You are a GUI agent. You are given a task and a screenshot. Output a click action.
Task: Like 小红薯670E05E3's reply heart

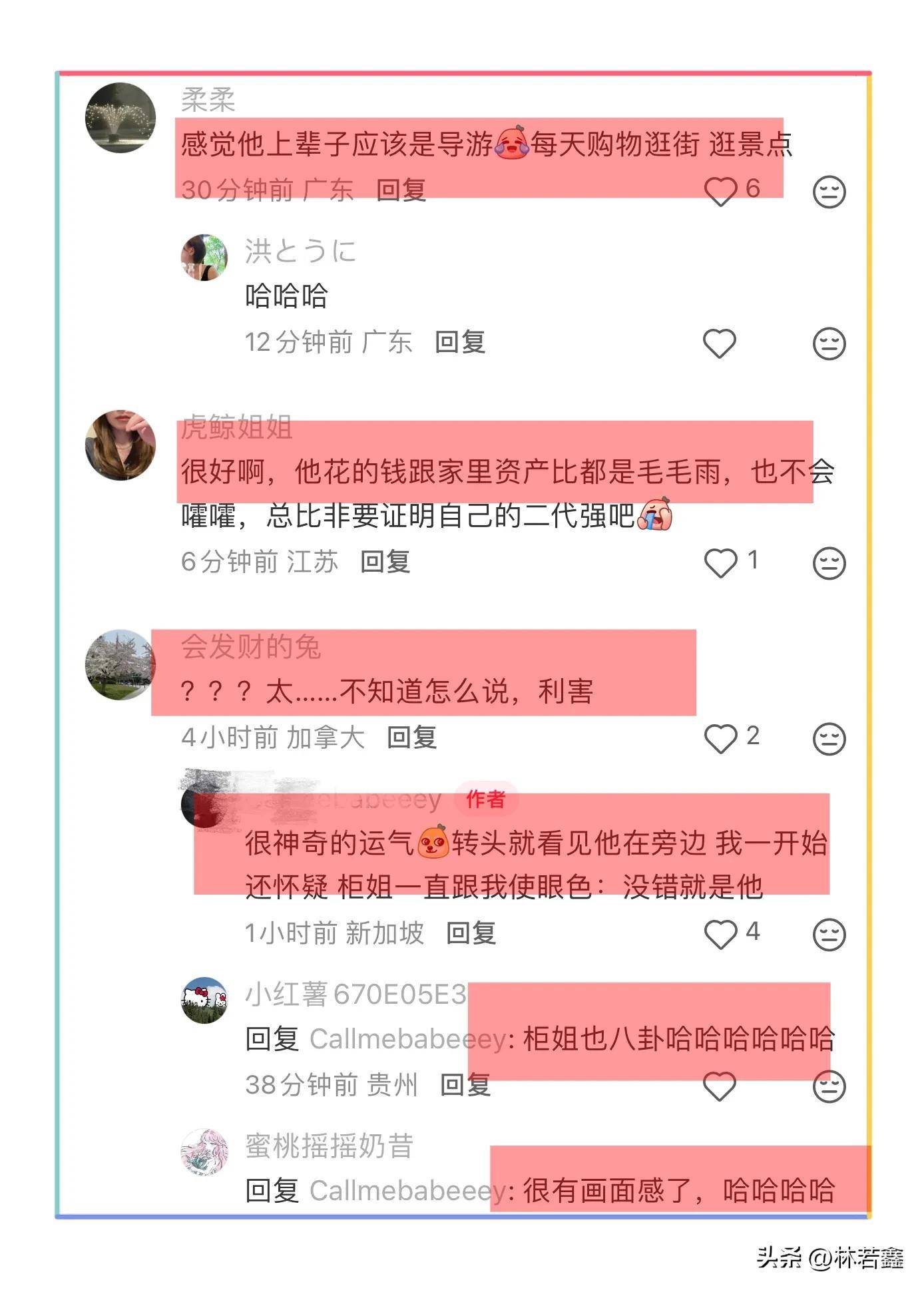(x=720, y=1086)
